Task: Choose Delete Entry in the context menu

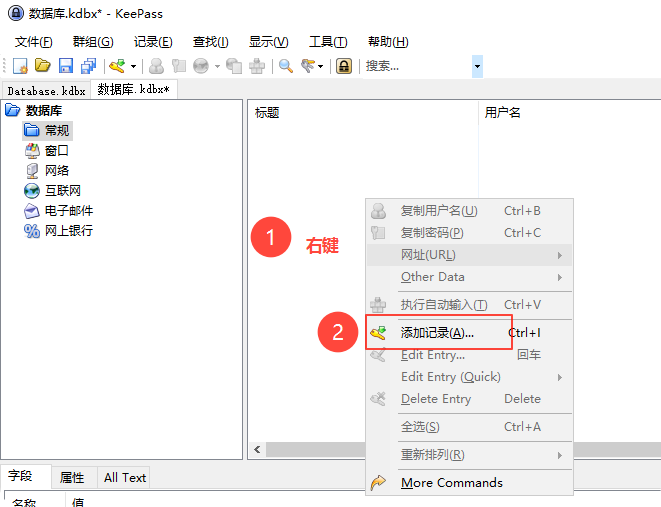Action: click(x=469, y=399)
